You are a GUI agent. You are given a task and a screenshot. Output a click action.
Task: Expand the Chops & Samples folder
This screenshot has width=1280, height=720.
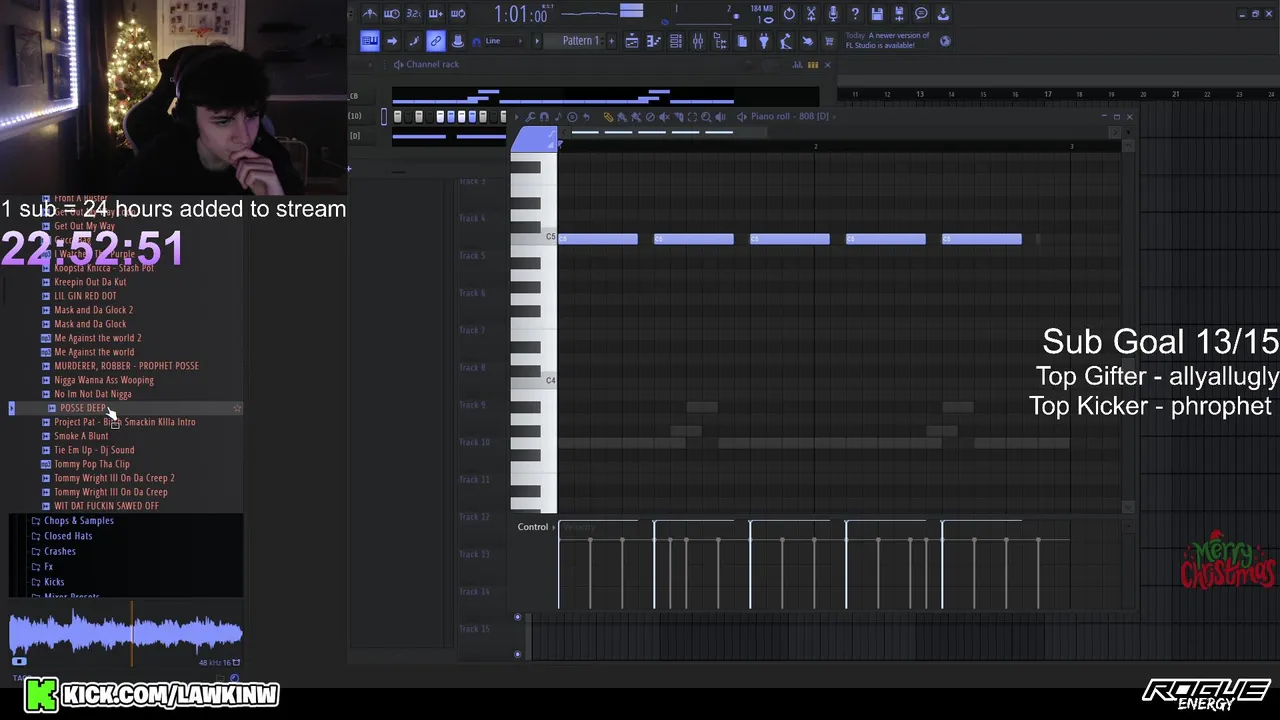[x=79, y=521]
